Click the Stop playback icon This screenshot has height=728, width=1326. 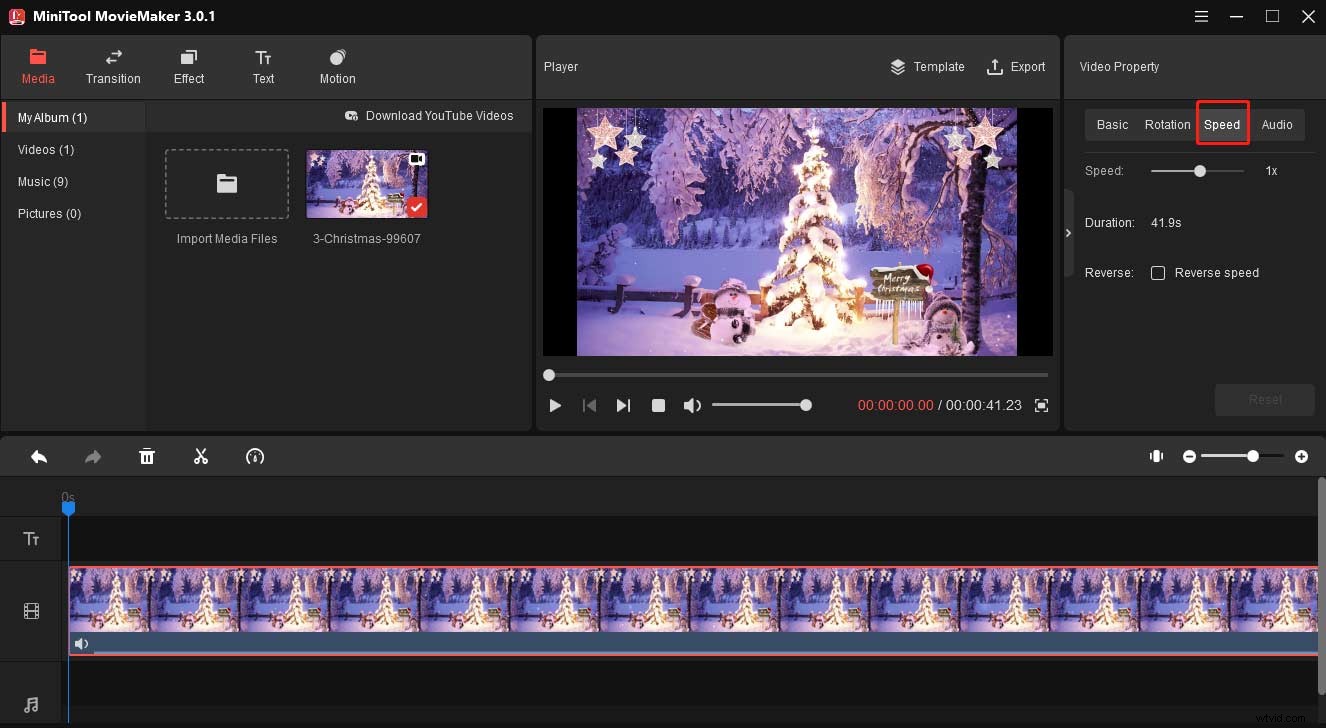pos(658,405)
